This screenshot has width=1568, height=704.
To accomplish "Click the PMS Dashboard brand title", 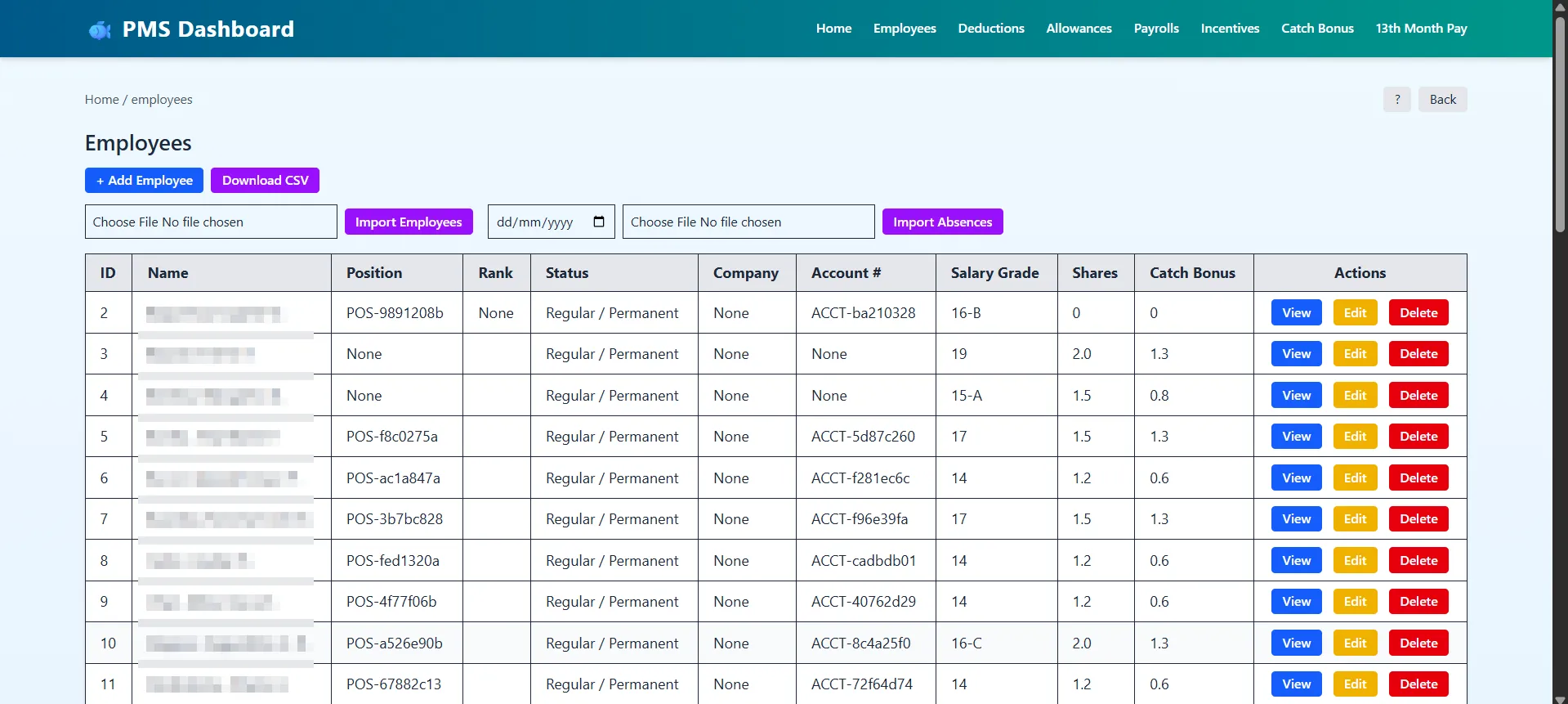I will (208, 29).
